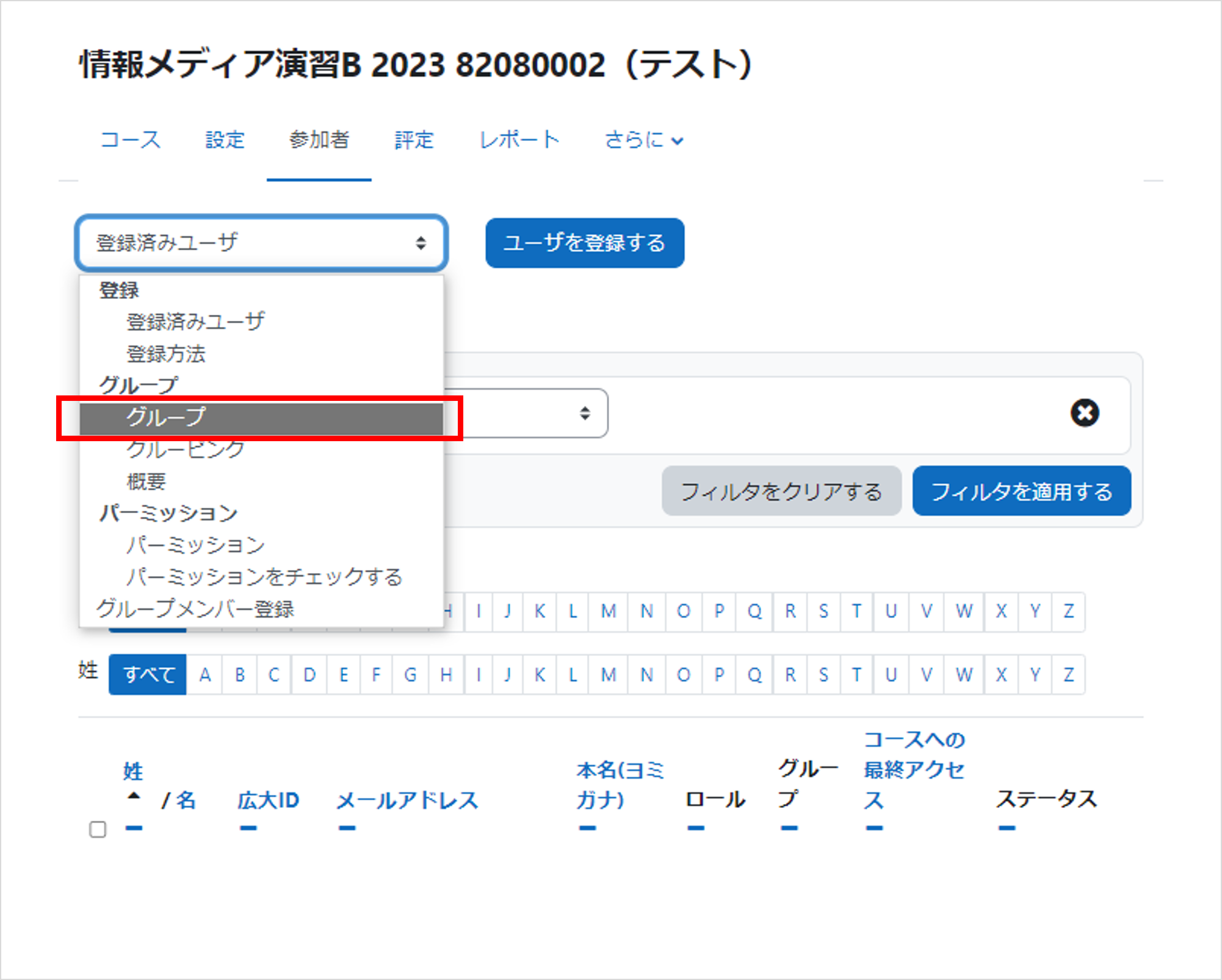Filter 名 row by letter Q
This screenshot has height=980, width=1222.
point(754,611)
